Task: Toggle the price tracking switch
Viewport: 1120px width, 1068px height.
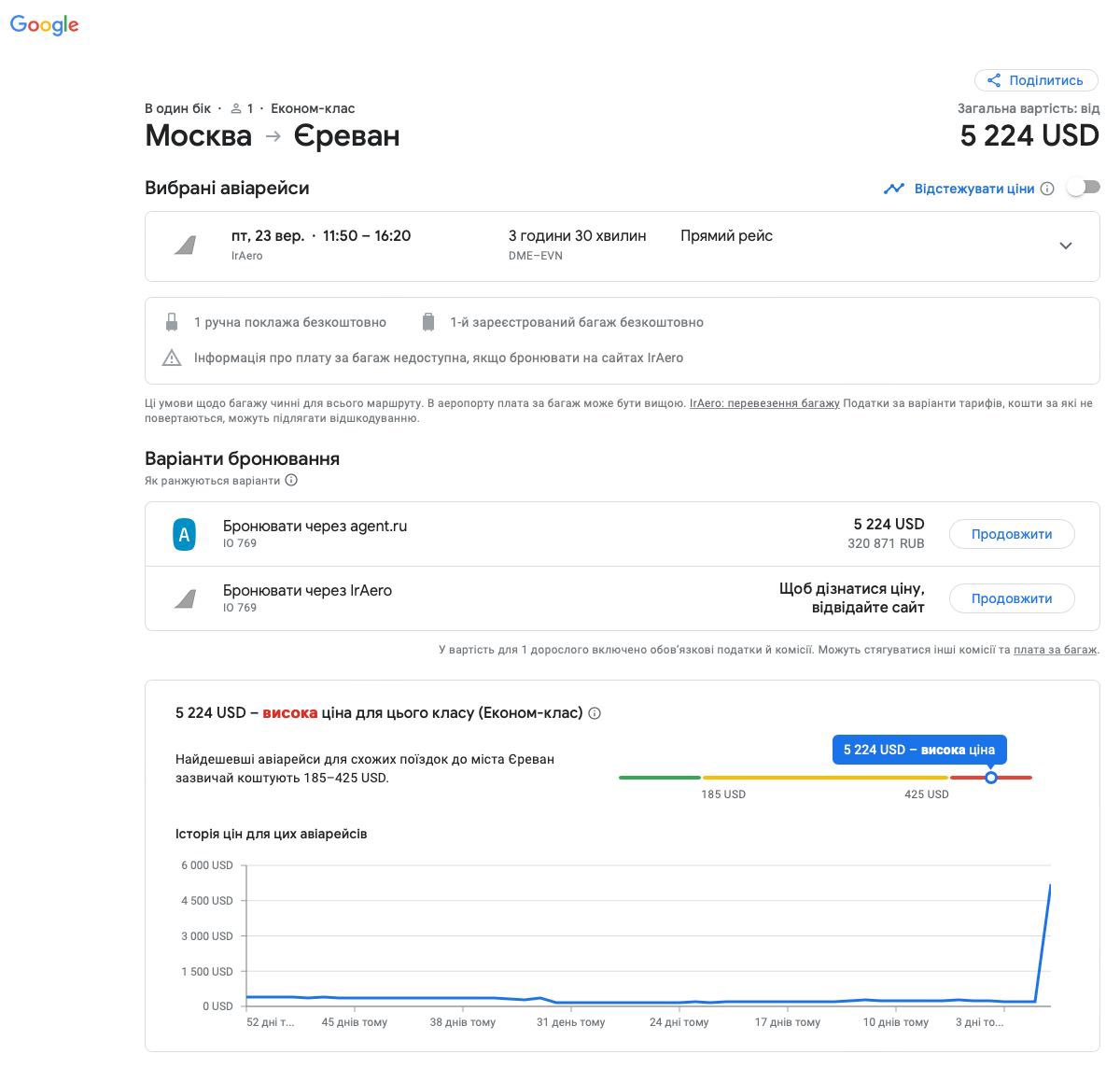Action: [1084, 188]
